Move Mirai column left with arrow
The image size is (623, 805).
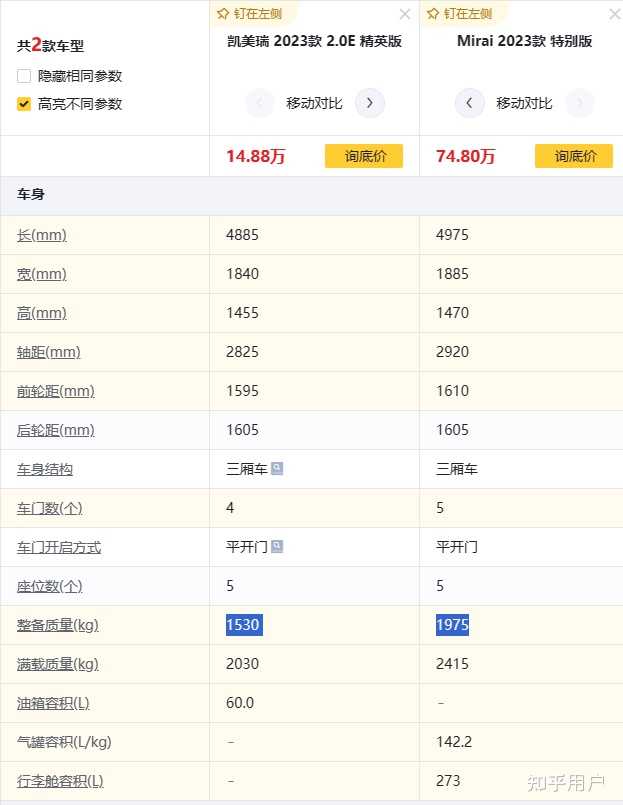469,103
